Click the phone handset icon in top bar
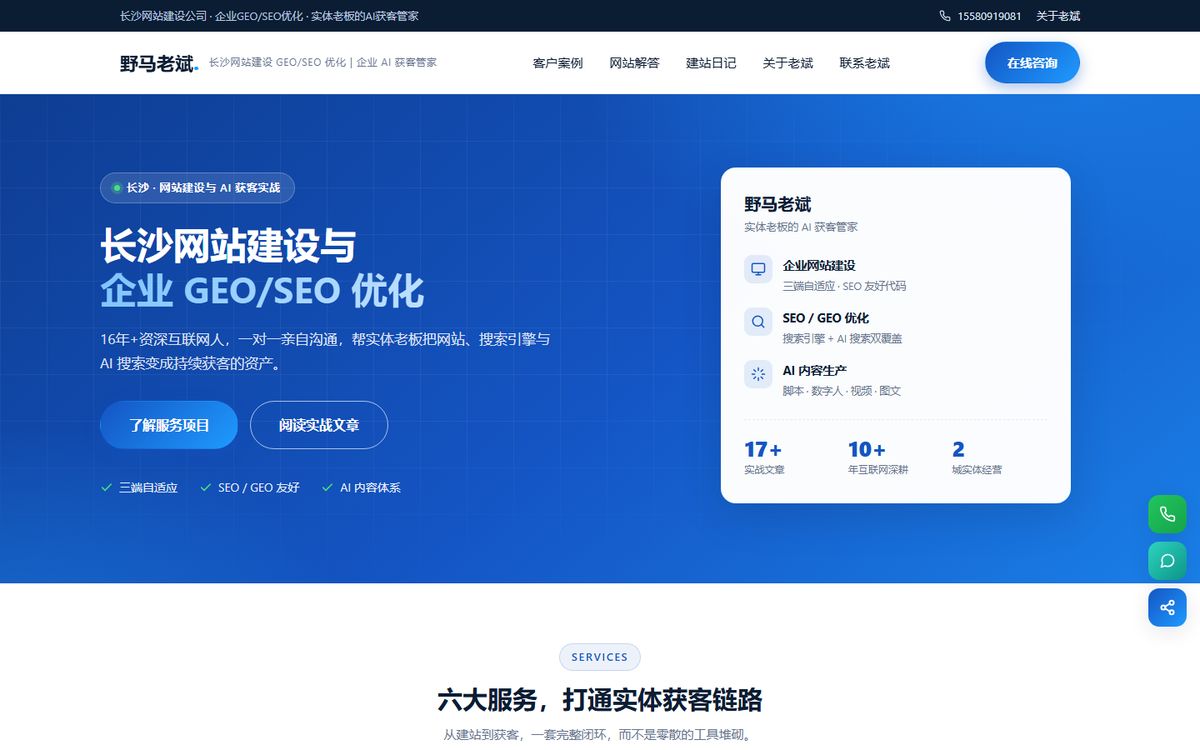 945,16
